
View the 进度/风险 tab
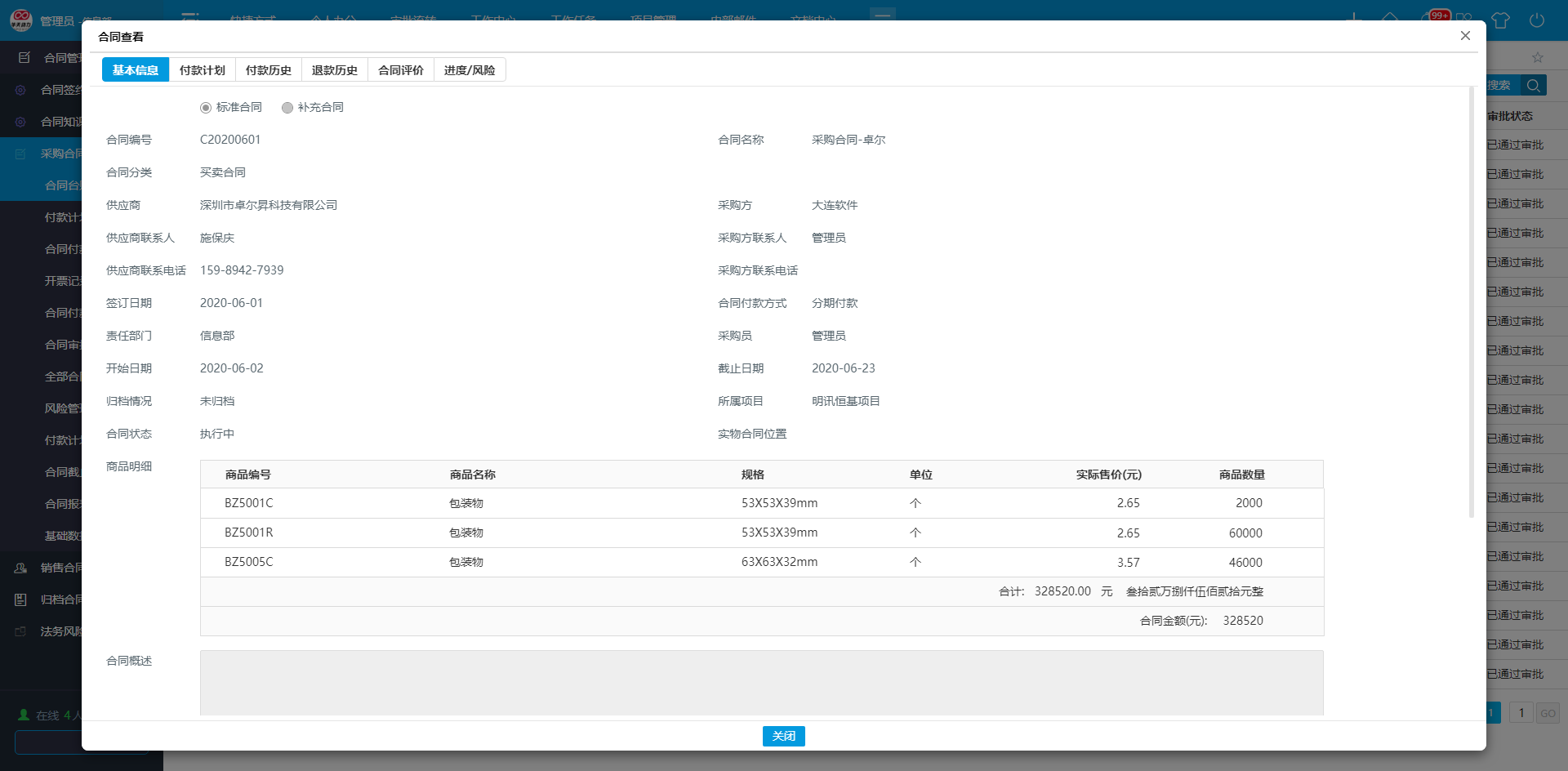pyautogui.click(x=469, y=70)
